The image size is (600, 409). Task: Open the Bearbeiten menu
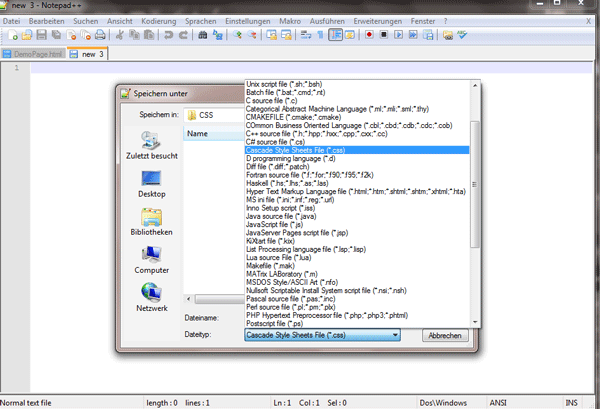tap(47, 21)
